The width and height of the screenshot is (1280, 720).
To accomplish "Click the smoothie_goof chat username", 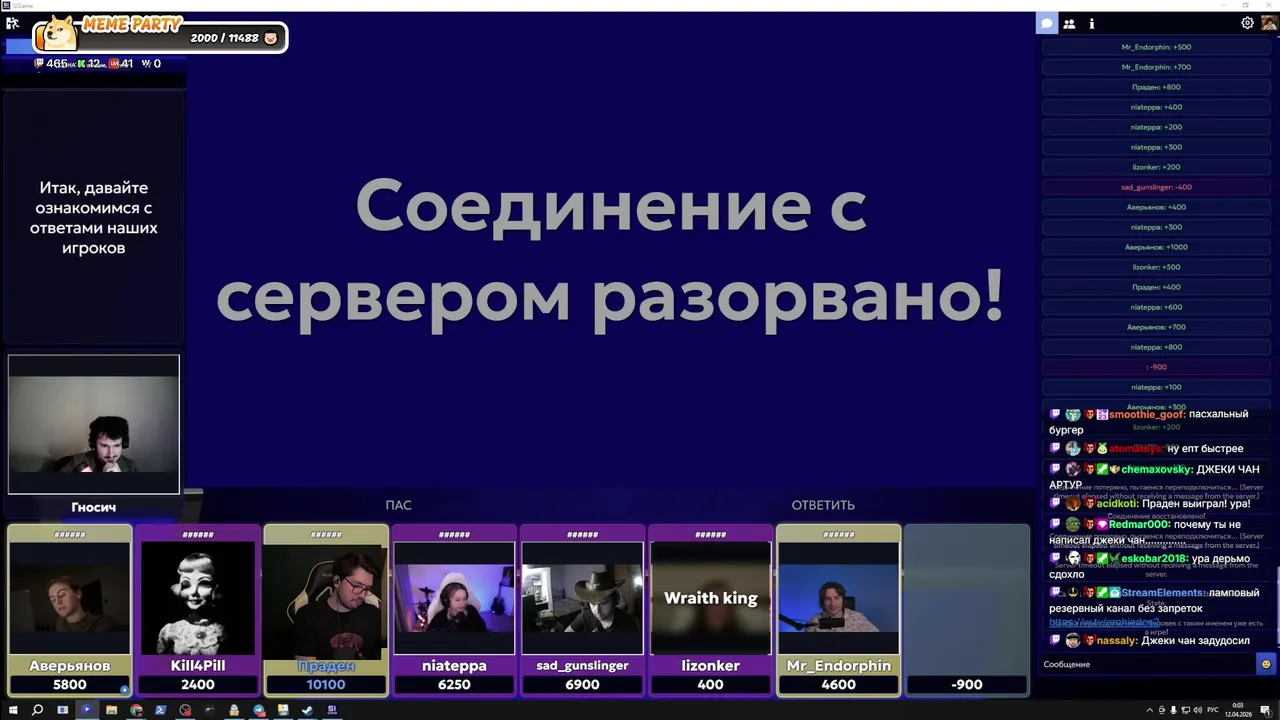I will (1146, 414).
